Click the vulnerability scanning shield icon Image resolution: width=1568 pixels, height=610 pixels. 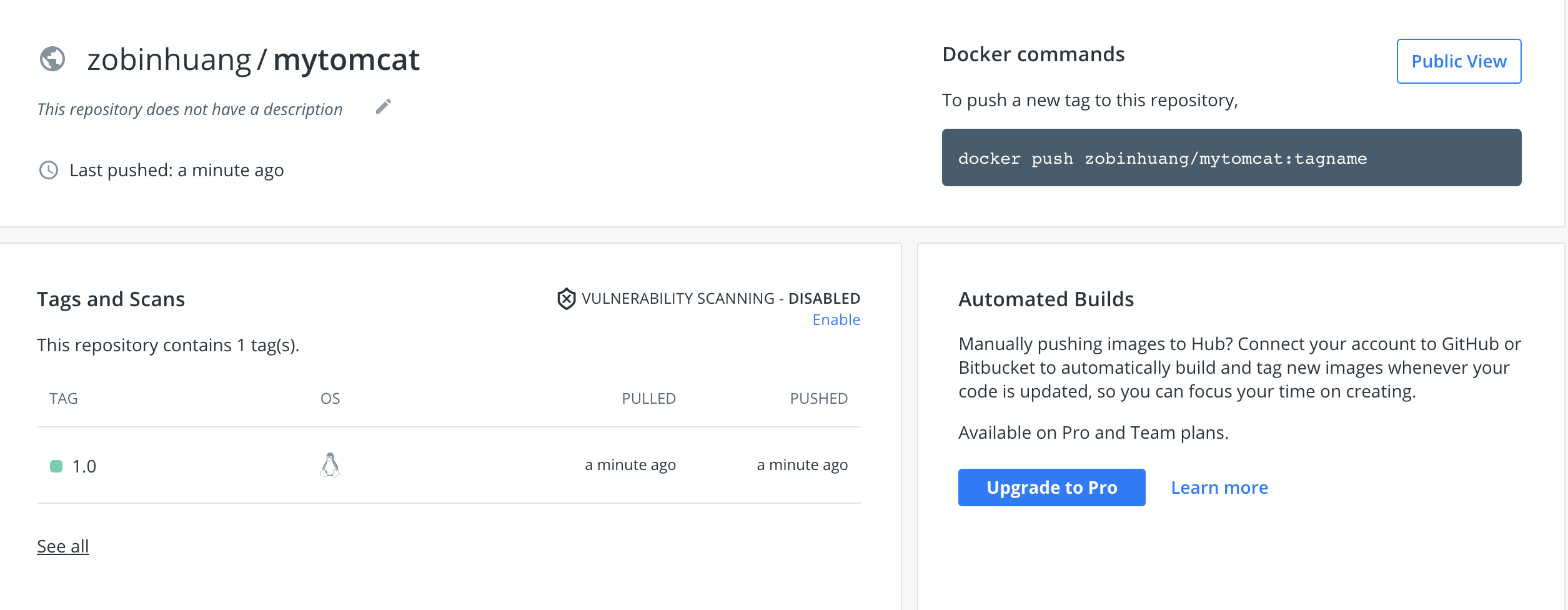pyautogui.click(x=566, y=299)
